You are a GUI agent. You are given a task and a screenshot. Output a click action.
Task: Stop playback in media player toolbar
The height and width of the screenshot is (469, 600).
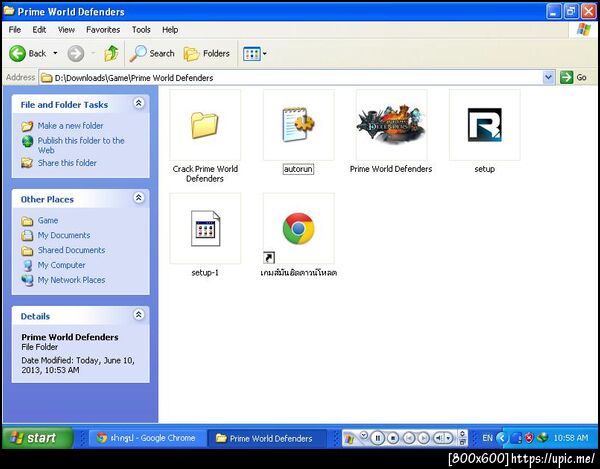(393, 438)
